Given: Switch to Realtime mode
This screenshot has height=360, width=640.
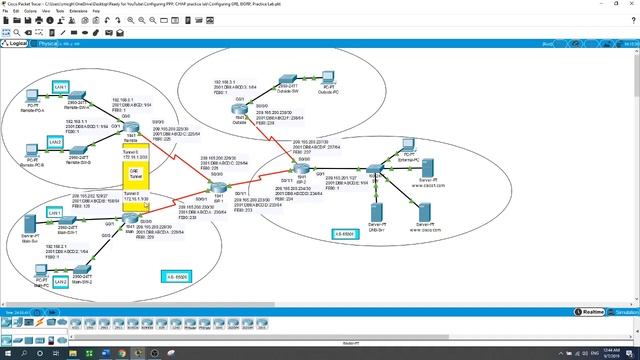Looking at the screenshot, I should pos(589,312).
